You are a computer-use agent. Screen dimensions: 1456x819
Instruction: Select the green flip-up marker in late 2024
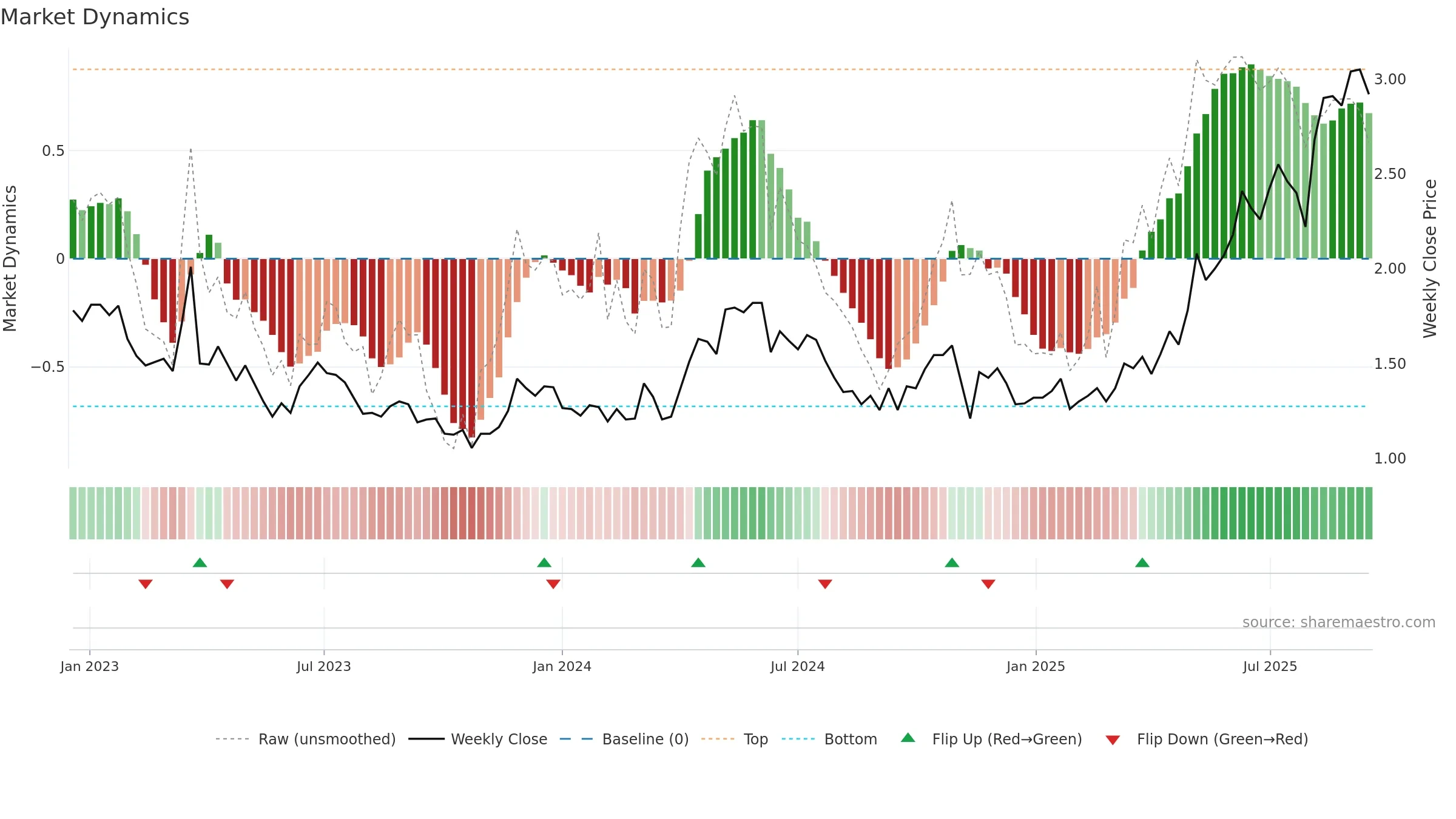[952, 562]
